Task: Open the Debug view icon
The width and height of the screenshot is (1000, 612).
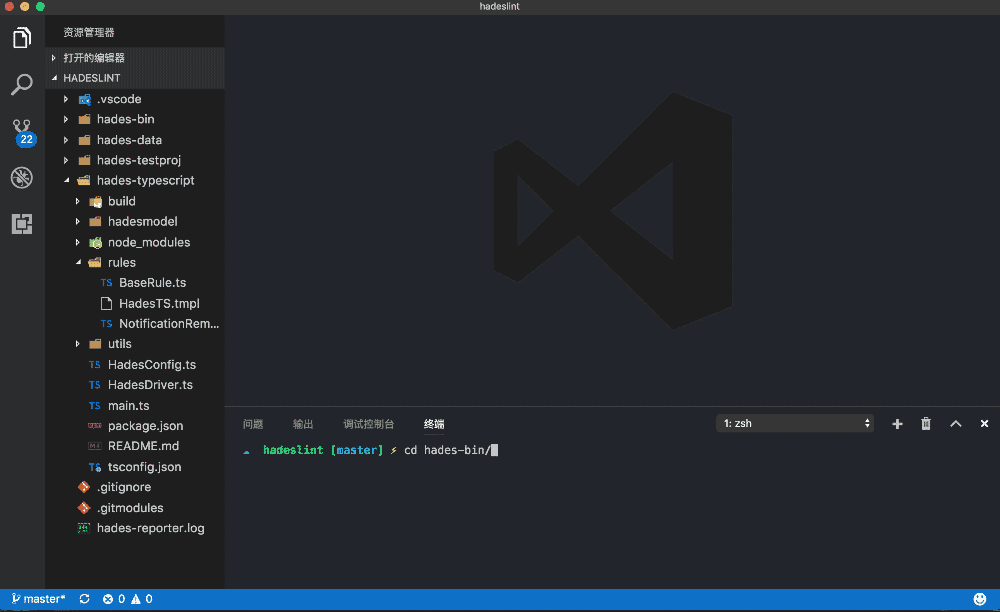Action: 22,177
